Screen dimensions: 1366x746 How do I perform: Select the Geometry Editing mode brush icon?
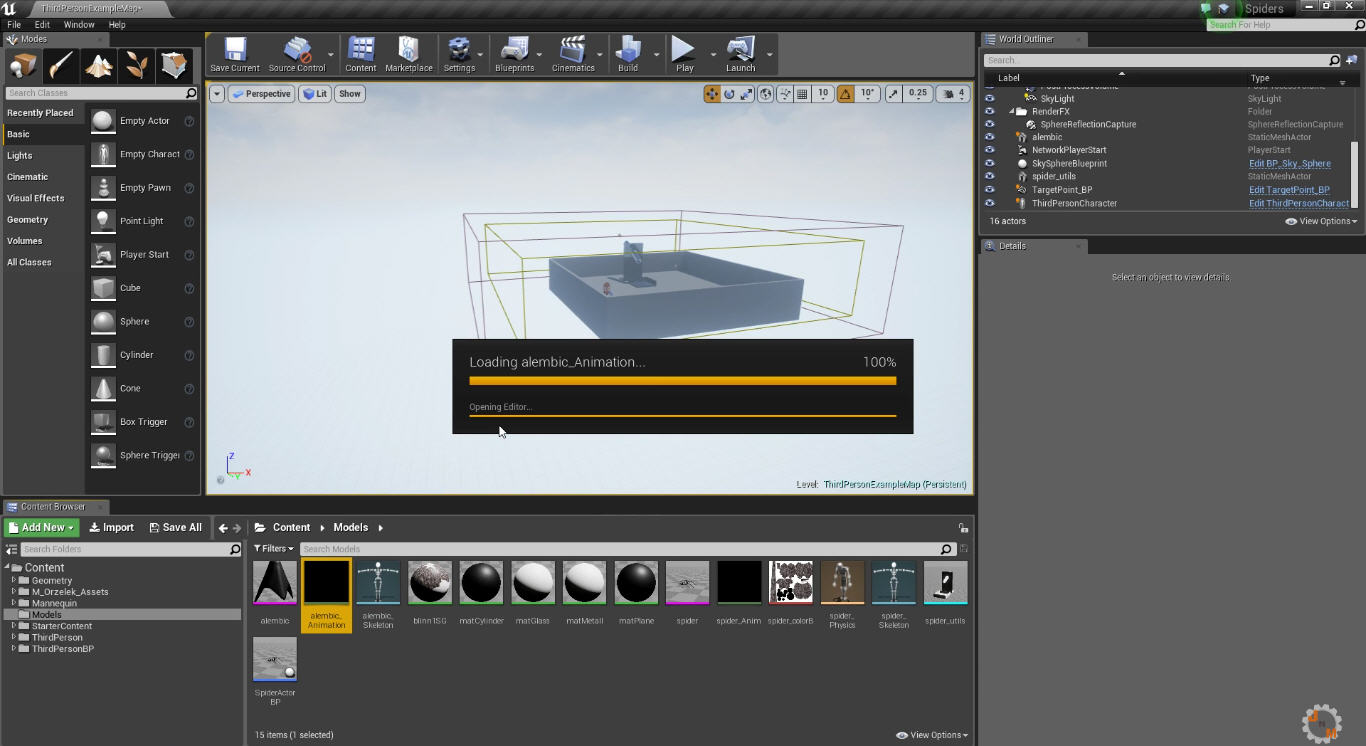174,65
